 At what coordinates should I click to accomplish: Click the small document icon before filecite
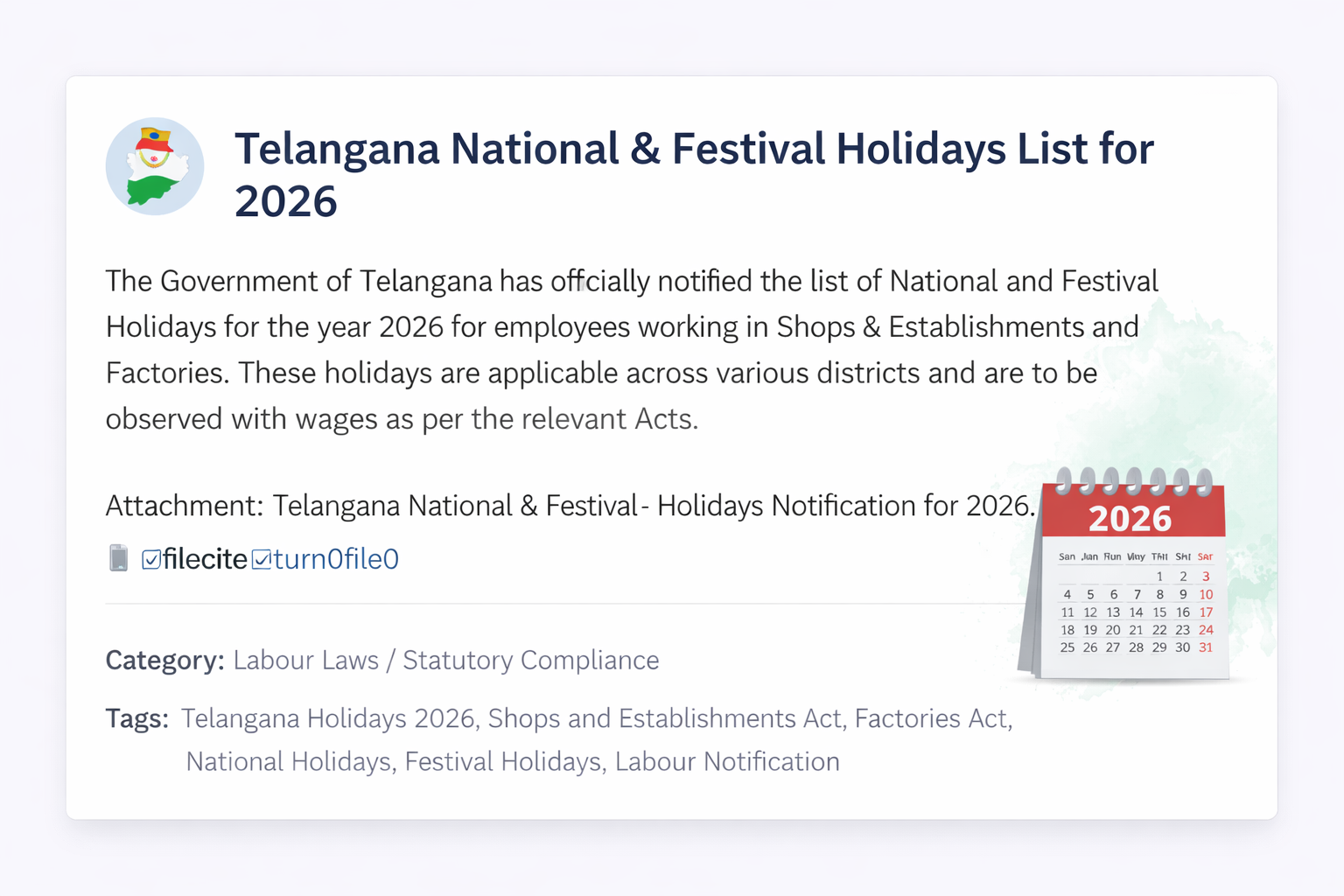point(118,557)
